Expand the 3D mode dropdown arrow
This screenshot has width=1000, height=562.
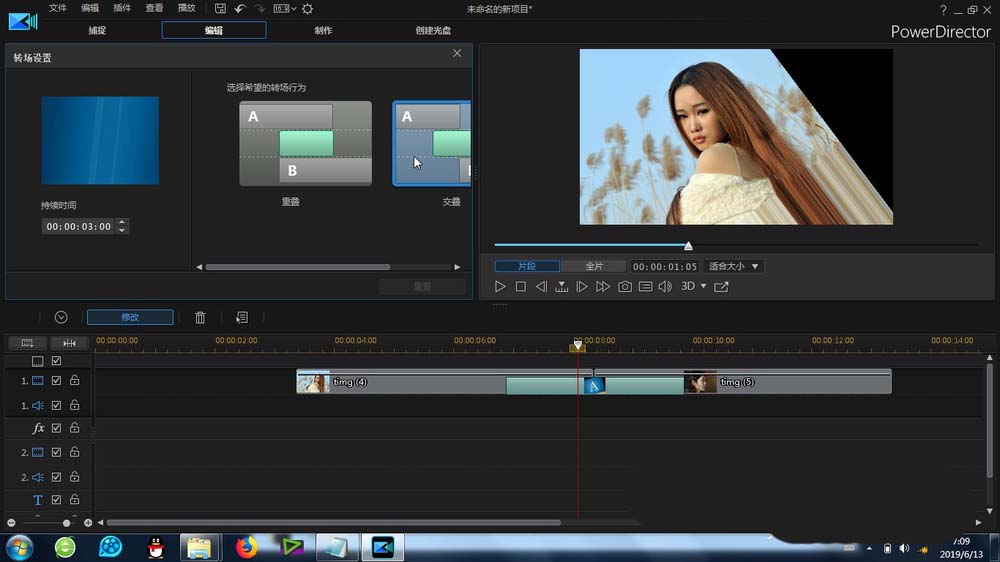coord(703,287)
